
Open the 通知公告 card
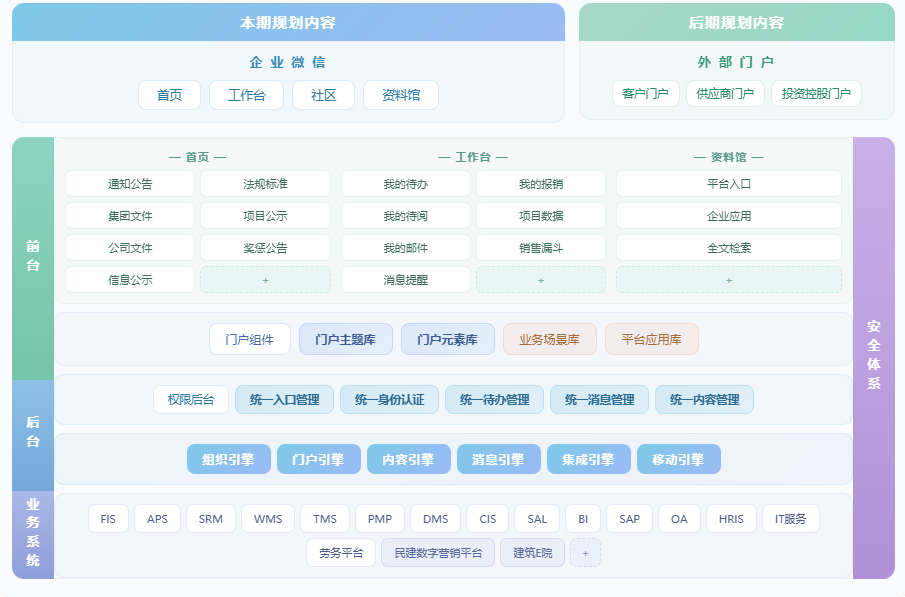(130, 184)
